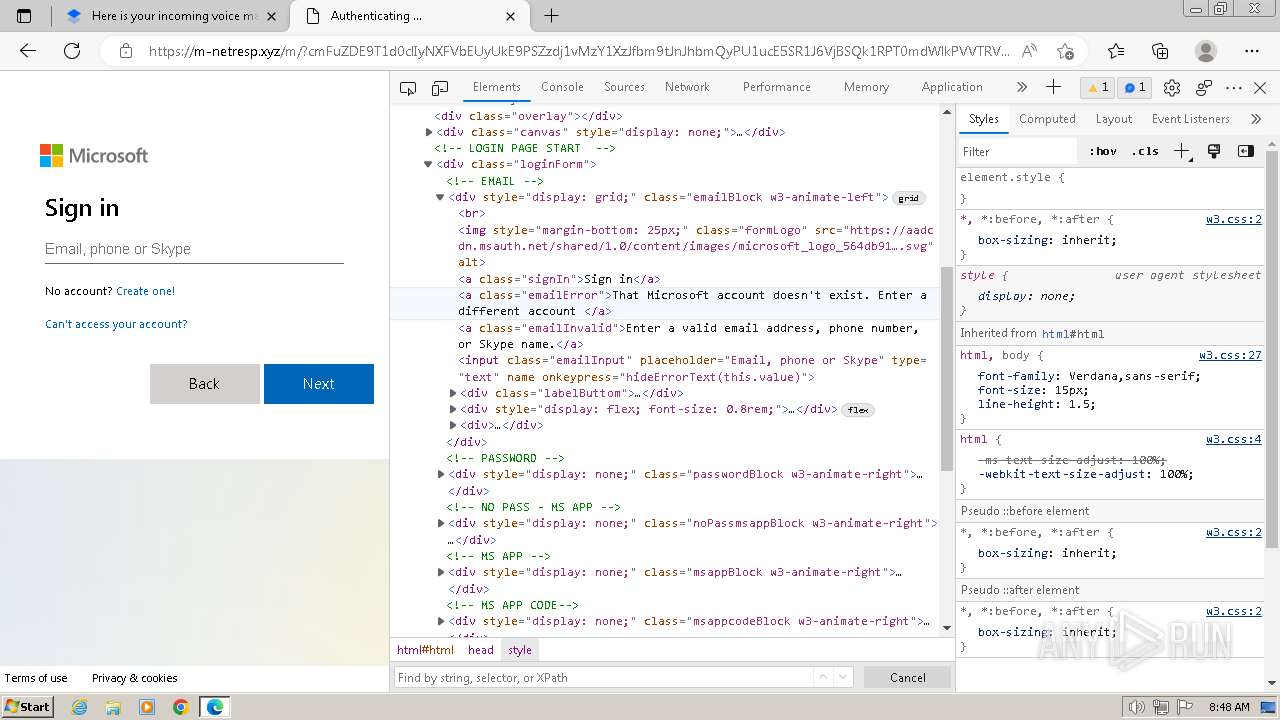Show more DevTools tabs chevron
The width and height of the screenshot is (1280, 720).
1021,87
